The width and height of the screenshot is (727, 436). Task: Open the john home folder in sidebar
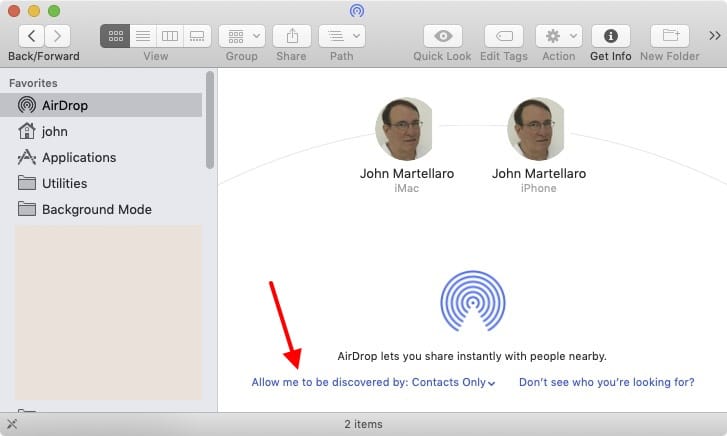pos(101,131)
